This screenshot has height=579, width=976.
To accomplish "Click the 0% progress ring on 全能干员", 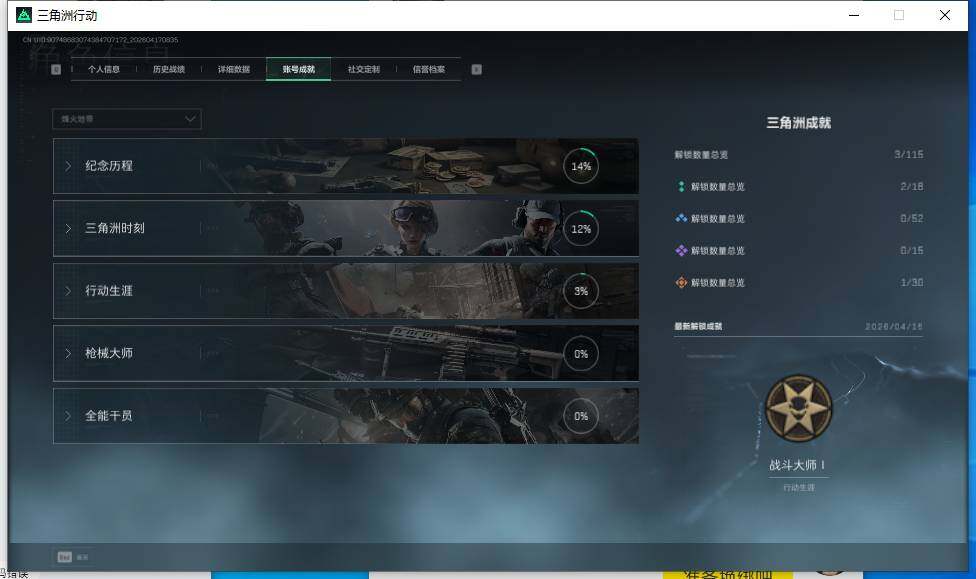I will point(581,416).
